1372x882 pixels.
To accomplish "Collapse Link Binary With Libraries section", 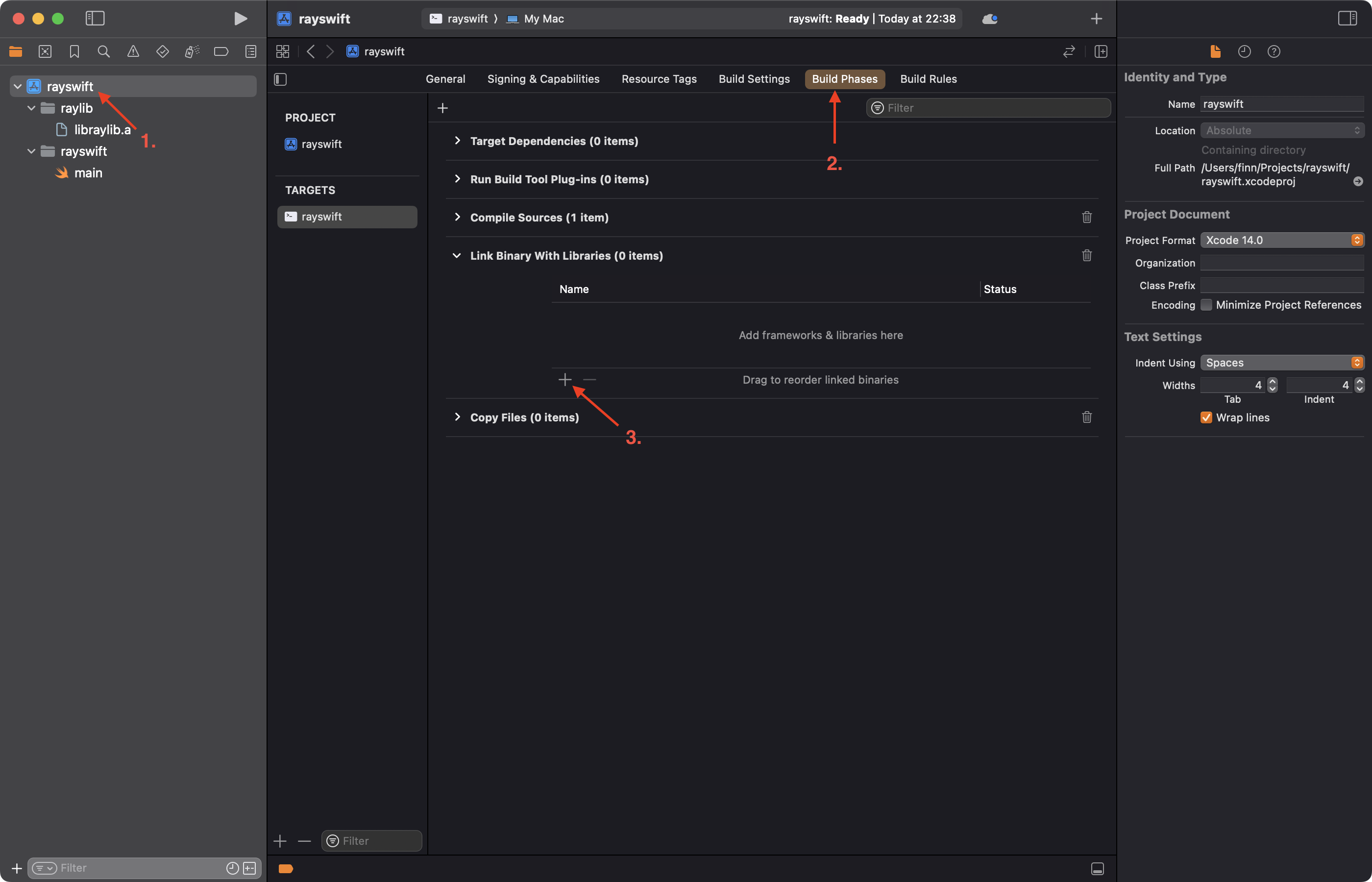I will (x=457, y=255).
